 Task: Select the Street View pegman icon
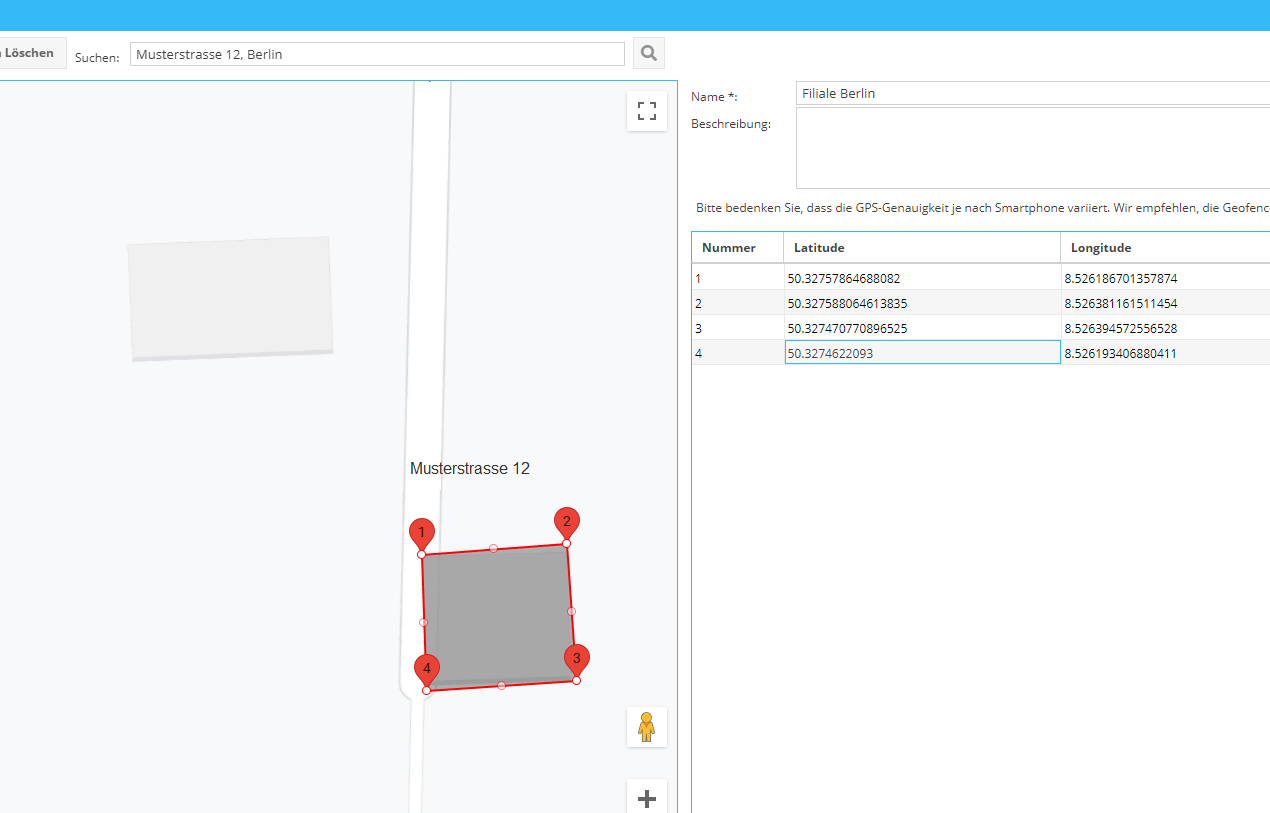point(646,727)
